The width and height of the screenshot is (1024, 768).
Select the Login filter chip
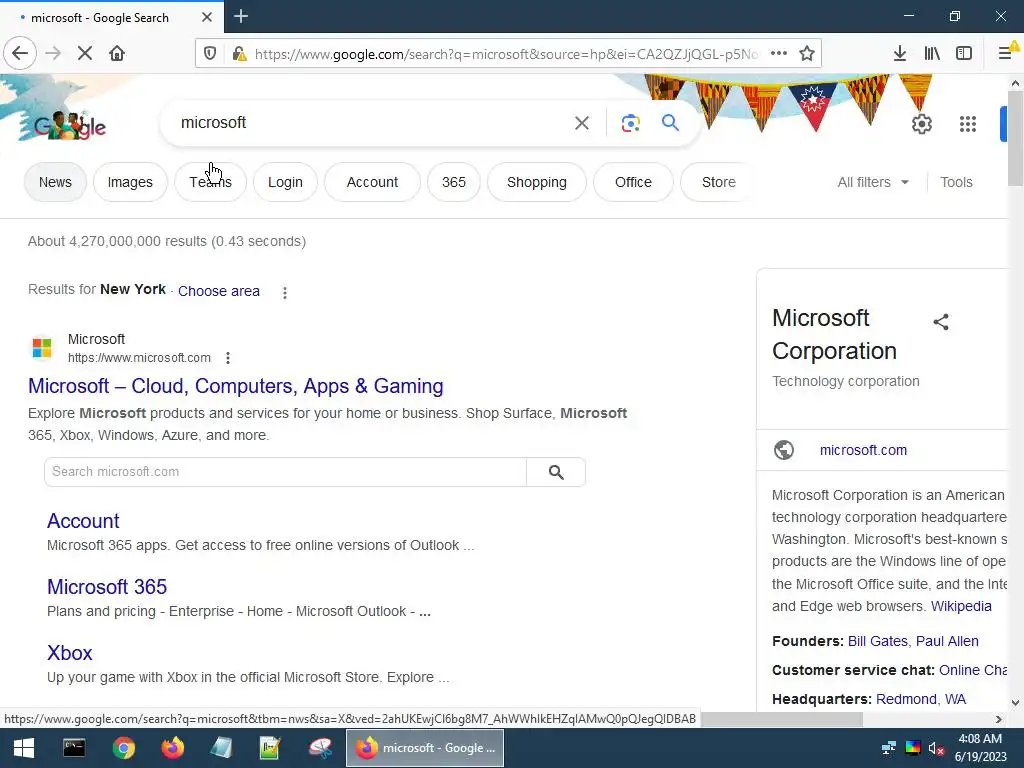tap(285, 182)
